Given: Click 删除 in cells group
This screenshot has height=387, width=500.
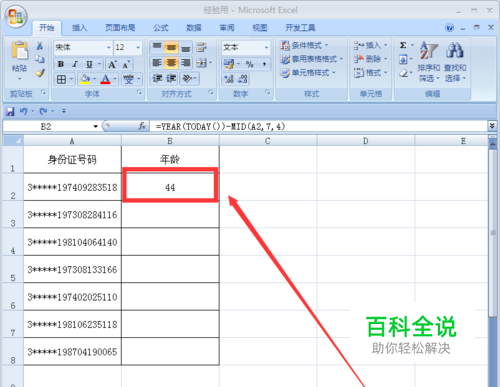Looking at the screenshot, I should click(370, 59).
